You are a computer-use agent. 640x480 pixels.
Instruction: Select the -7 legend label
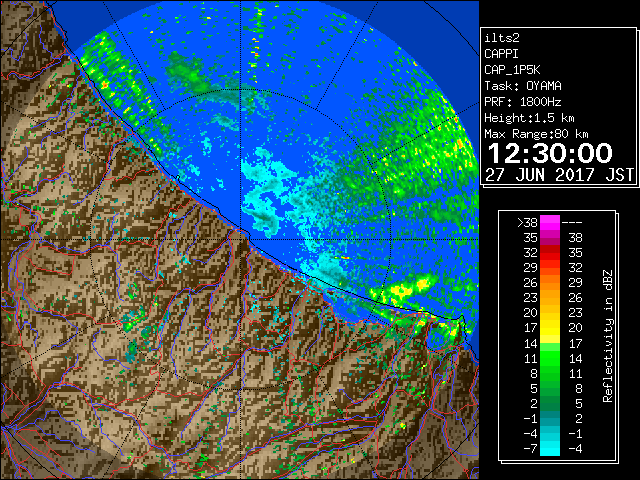pyautogui.click(x=530, y=449)
